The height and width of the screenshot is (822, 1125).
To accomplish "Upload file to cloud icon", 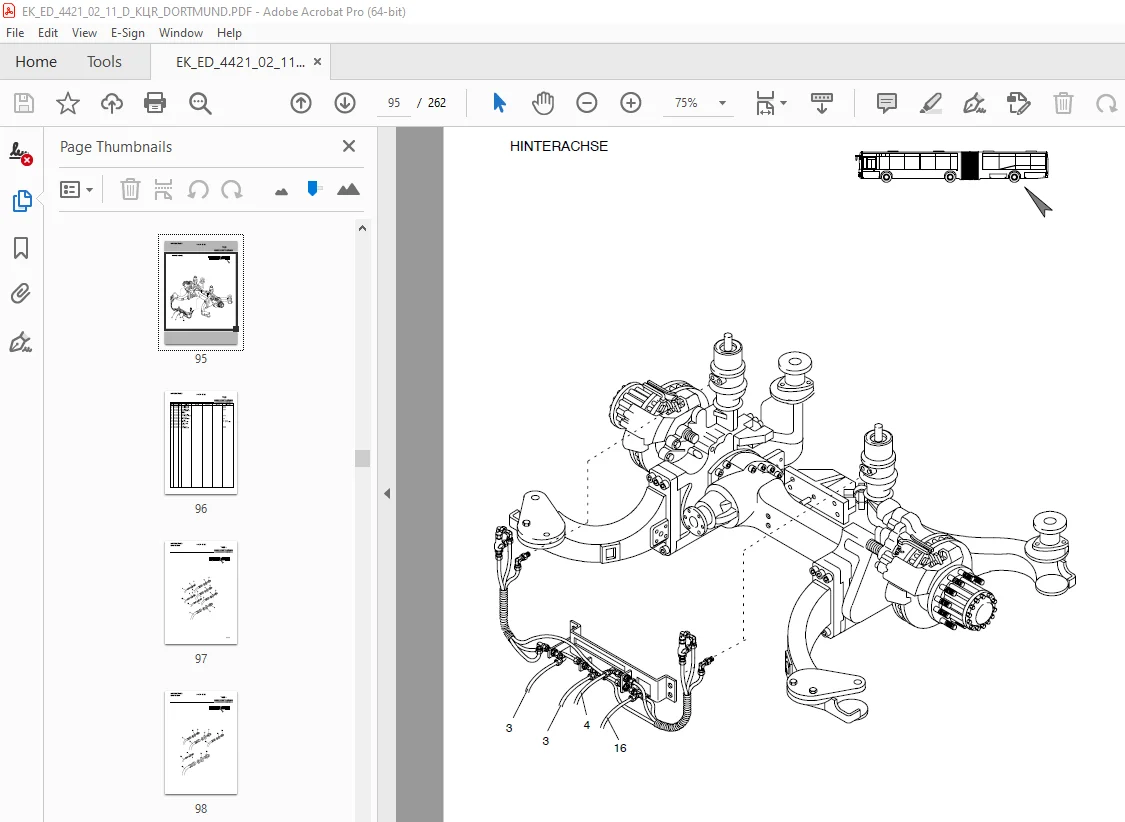I will click(x=111, y=103).
